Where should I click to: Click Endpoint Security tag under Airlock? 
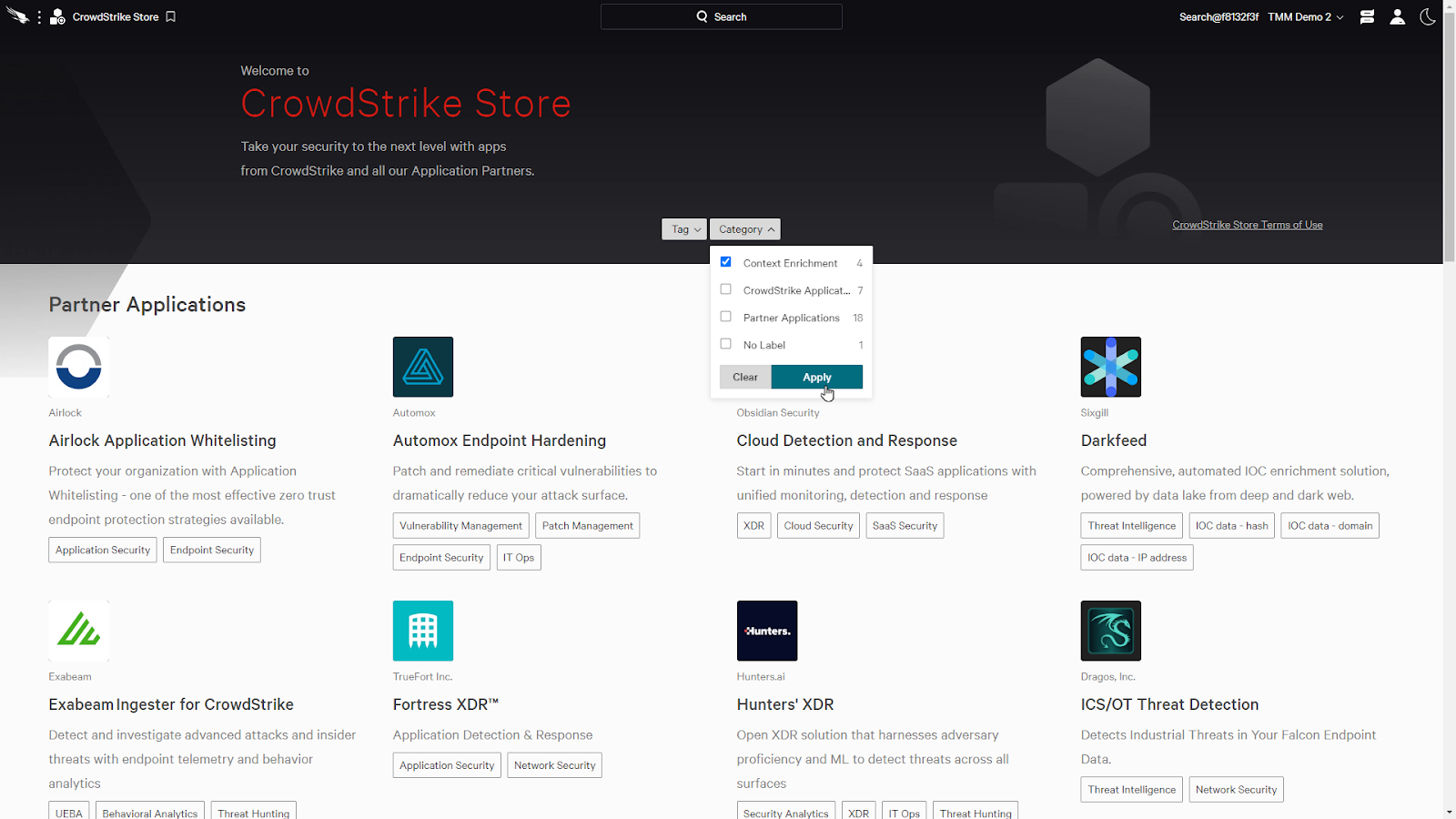click(x=212, y=550)
